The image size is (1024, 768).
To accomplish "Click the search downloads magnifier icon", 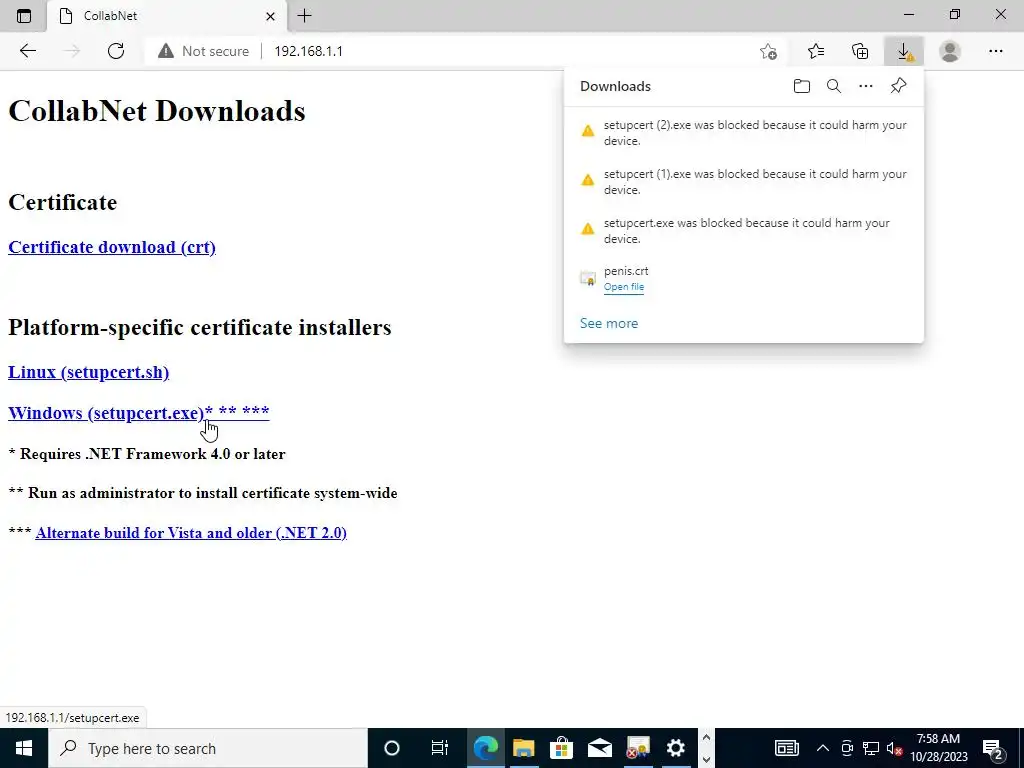I will click(x=834, y=86).
